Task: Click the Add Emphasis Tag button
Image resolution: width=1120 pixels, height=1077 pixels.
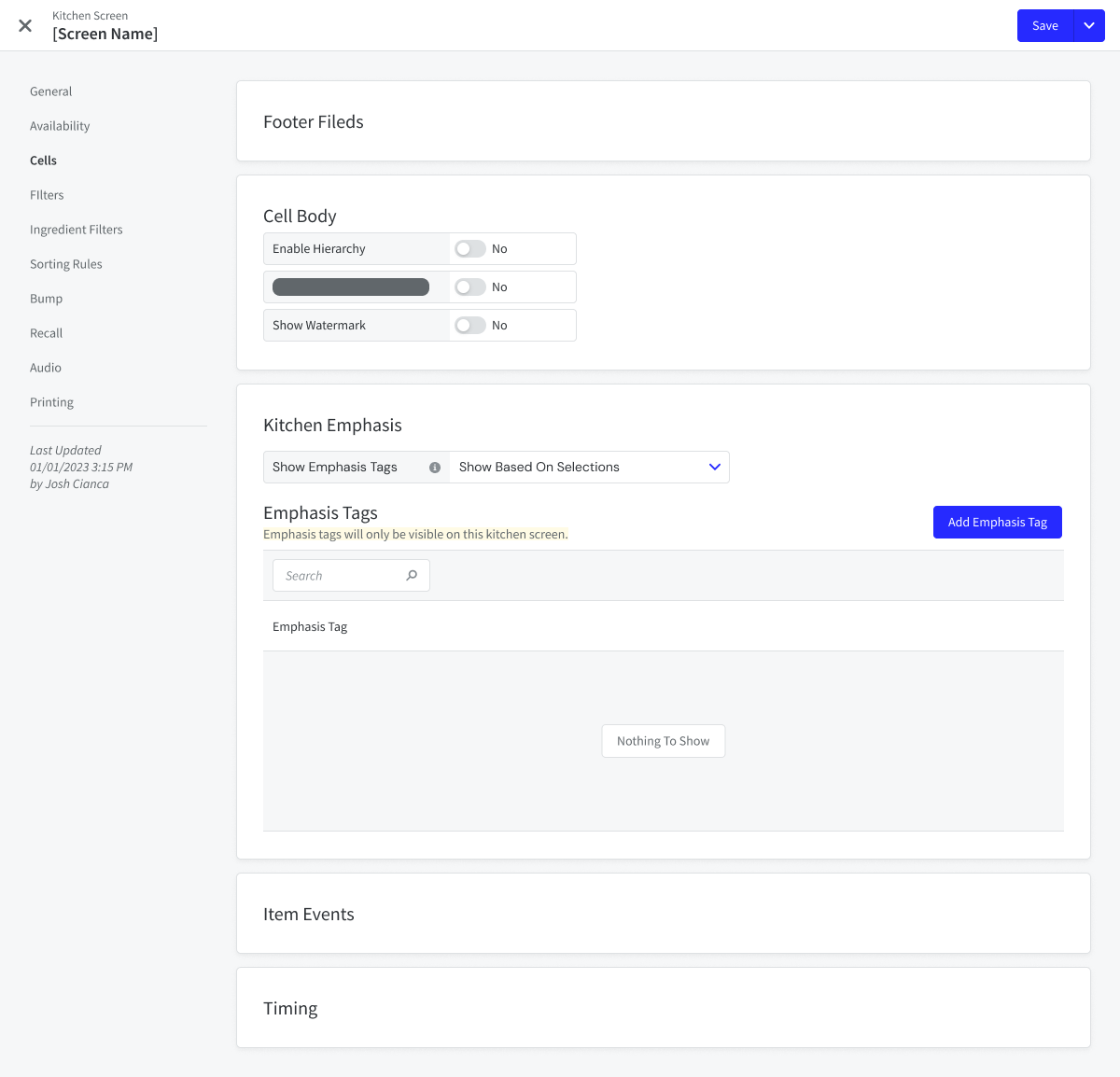Action: coord(997,523)
